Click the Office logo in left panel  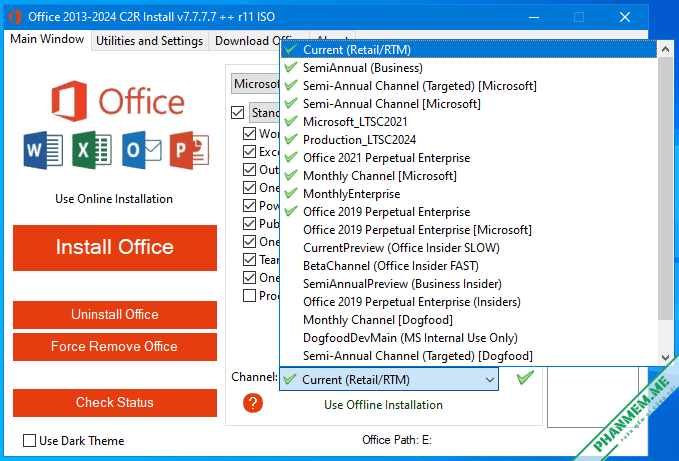(x=118, y=101)
